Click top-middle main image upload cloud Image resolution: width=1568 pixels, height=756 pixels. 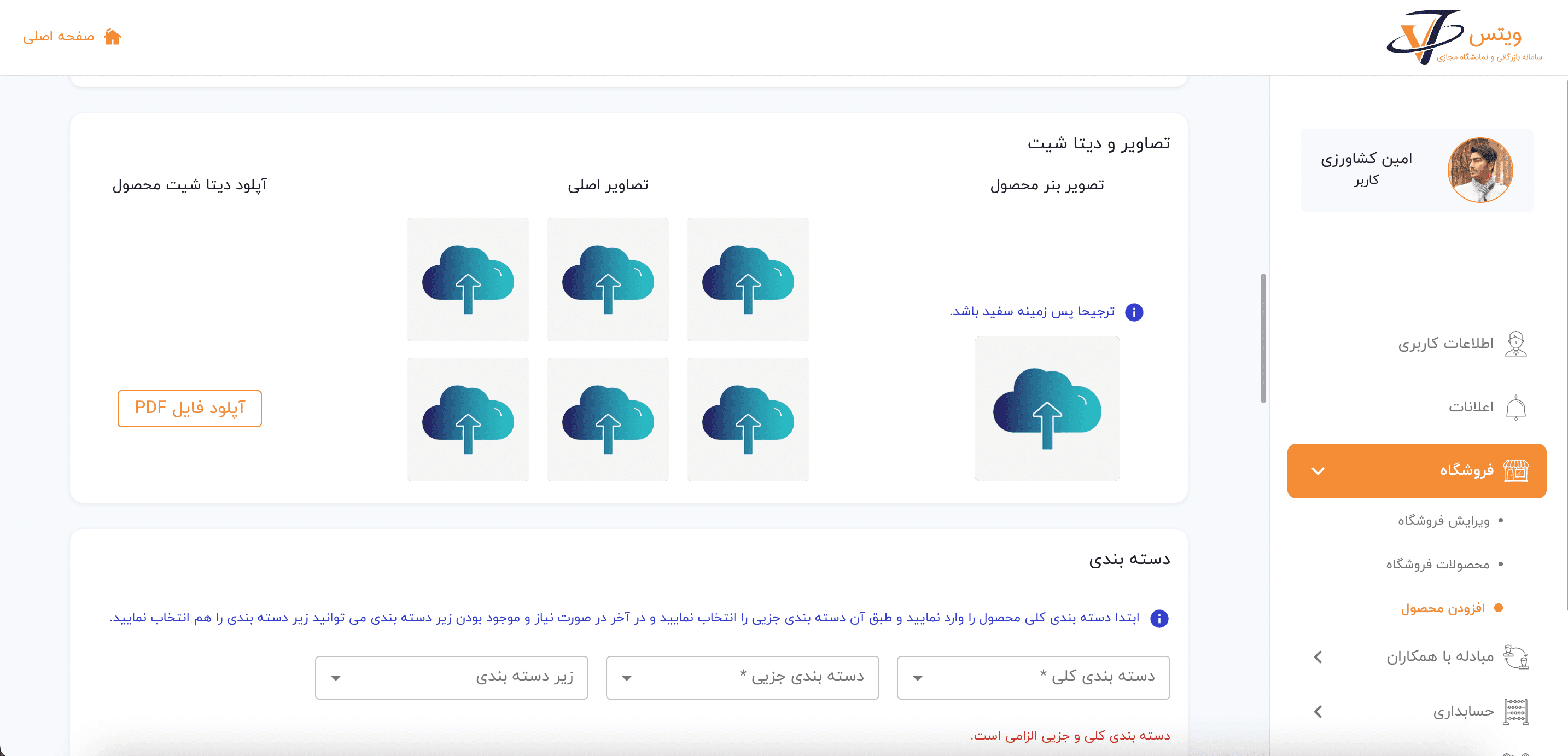(608, 280)
